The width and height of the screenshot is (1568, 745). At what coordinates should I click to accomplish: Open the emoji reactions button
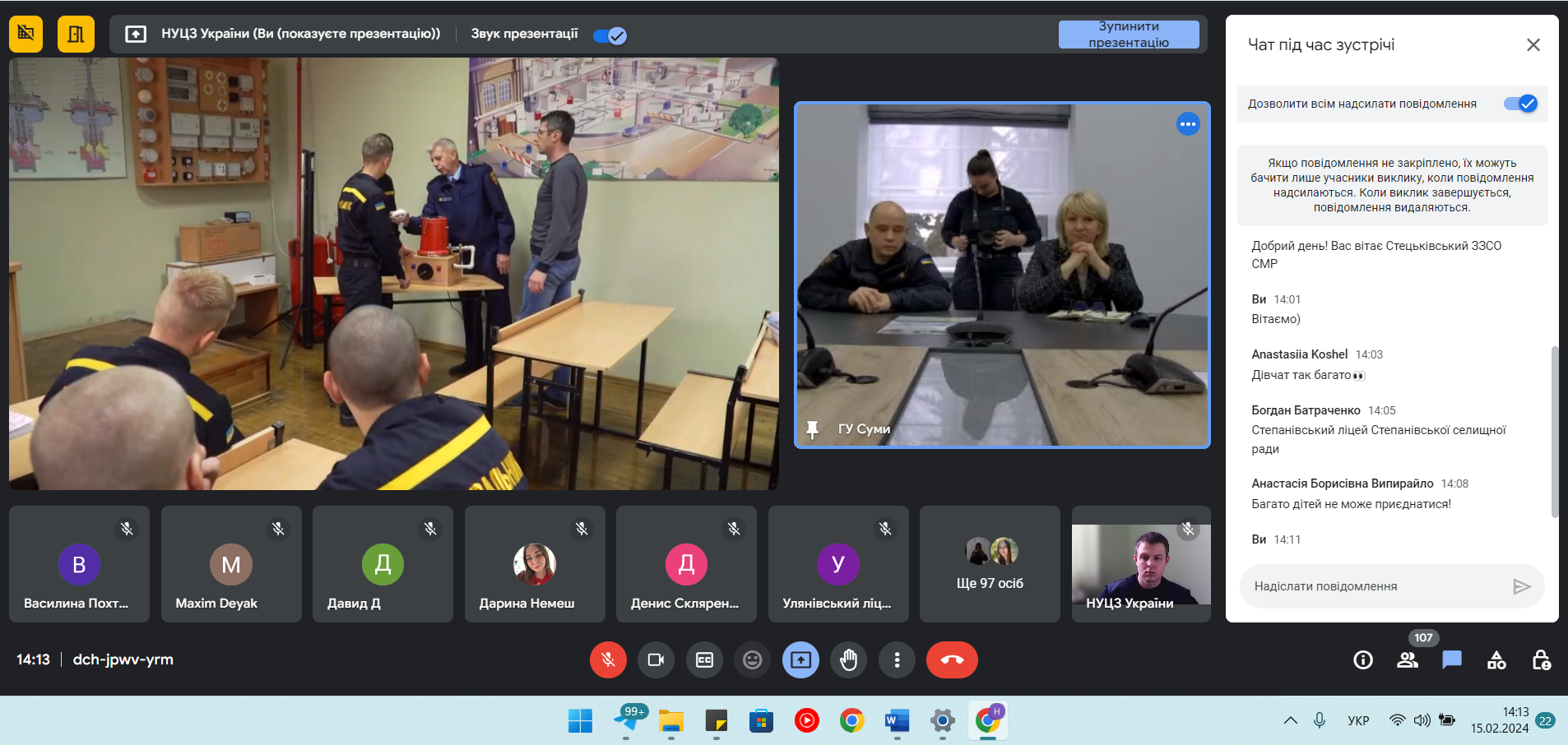point(752,659)
